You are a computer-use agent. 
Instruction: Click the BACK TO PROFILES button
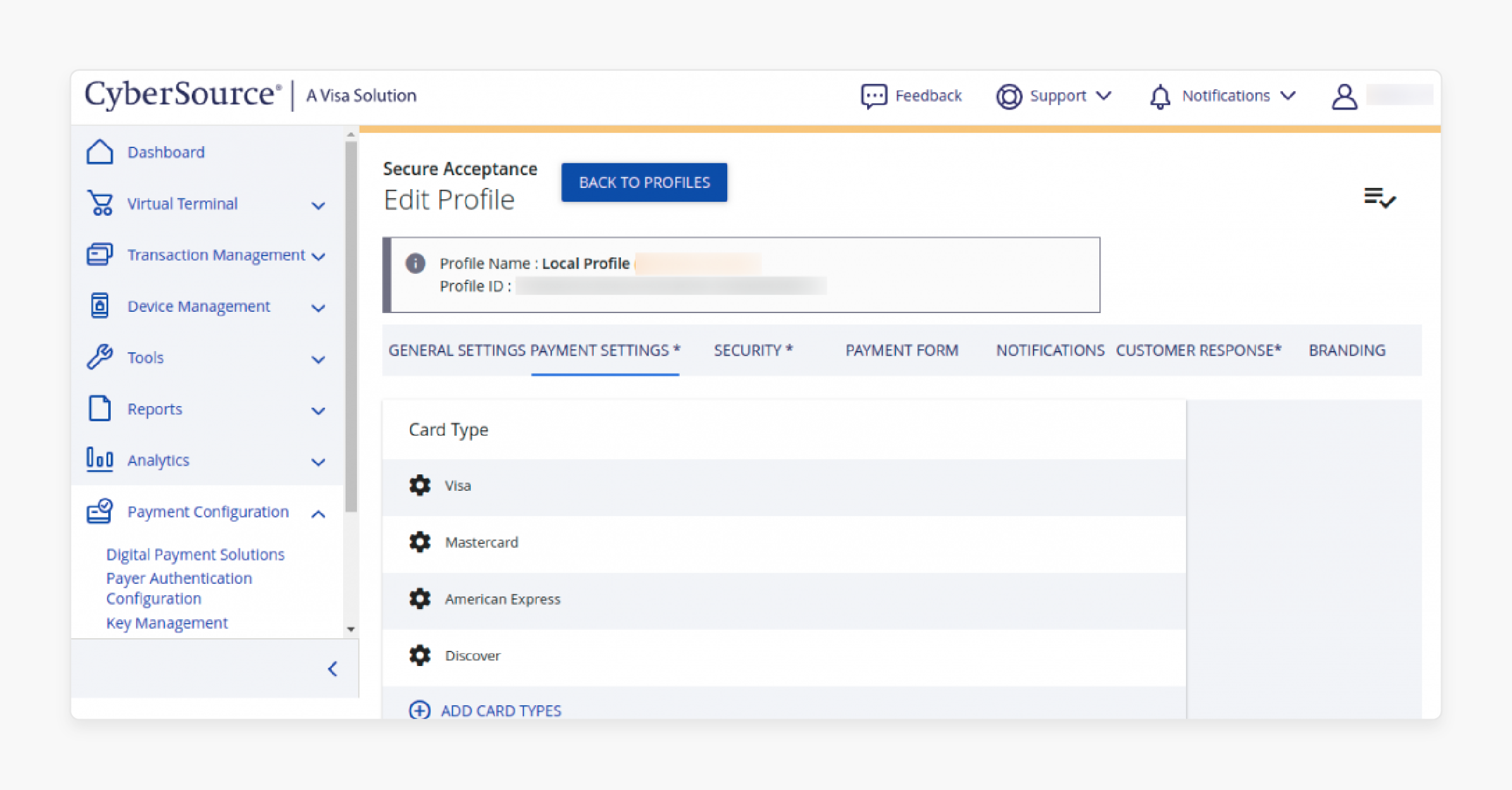645,182
